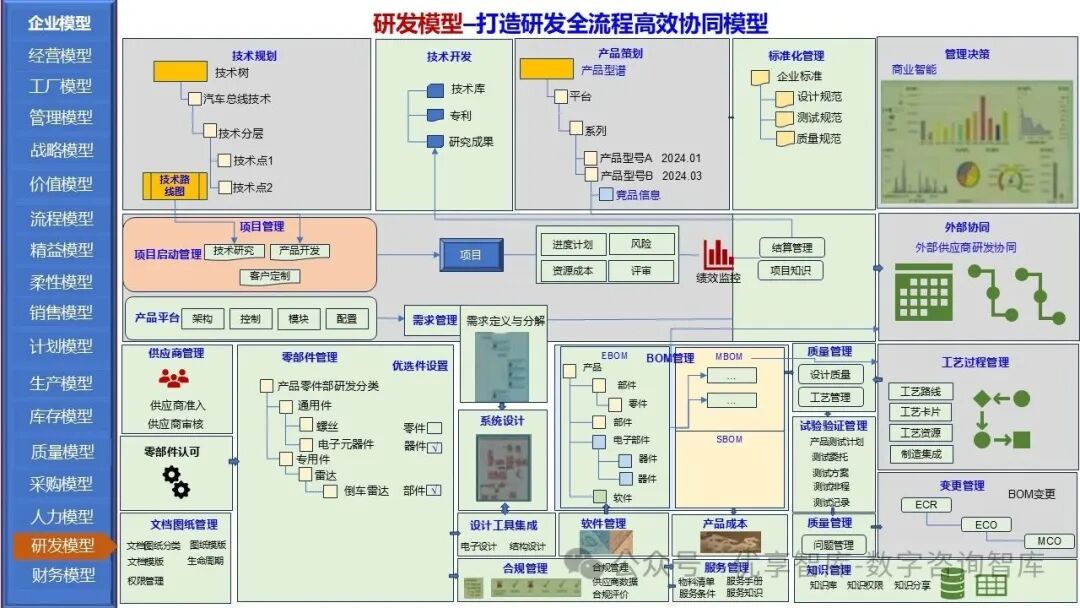Open the 产品成本 preview image
The height and width of the screenshot is (608, 1080).
(x=730, y=542)
